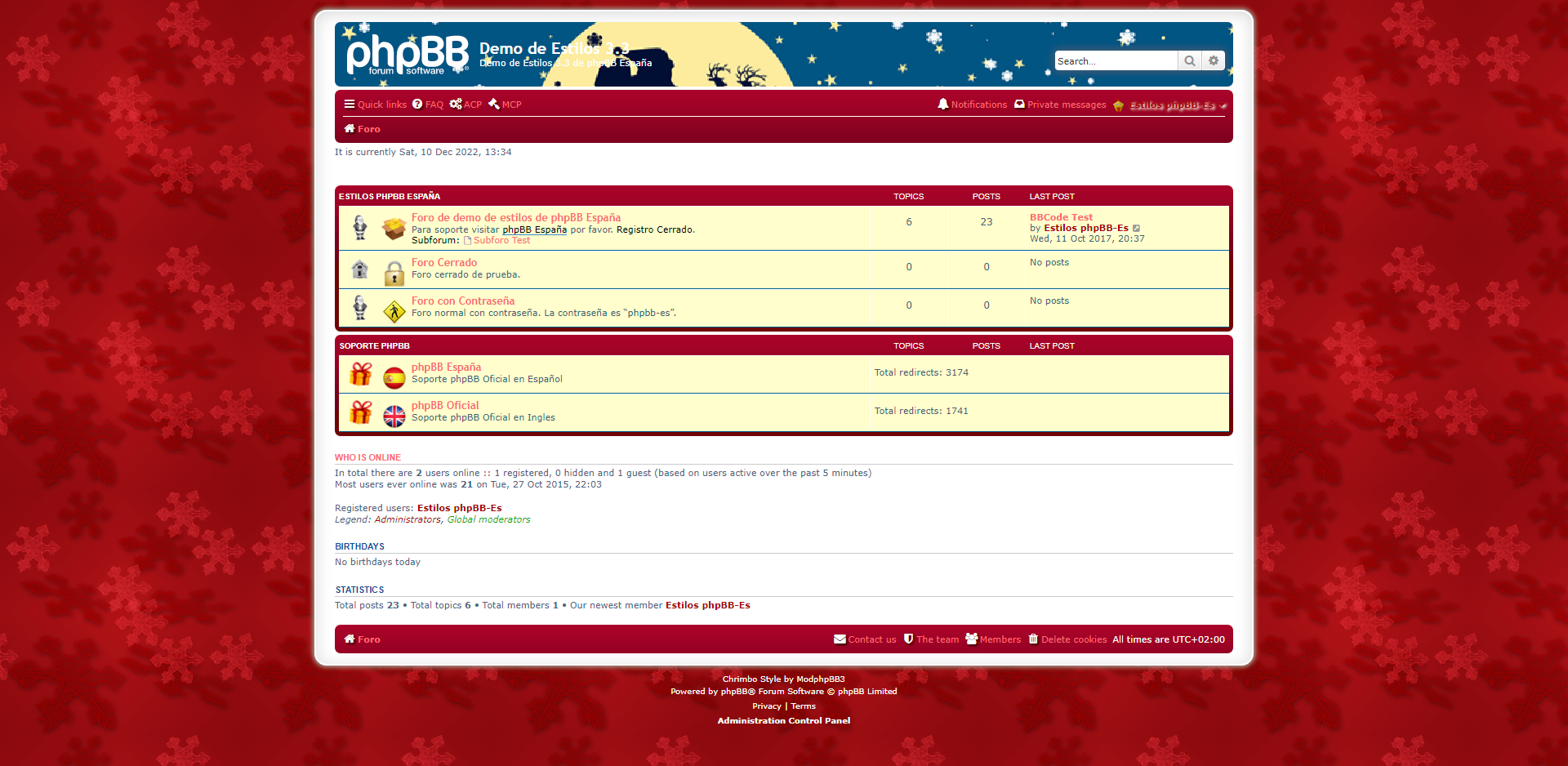
Task: Click the UK flag forum icon
Action: (394, 416)
